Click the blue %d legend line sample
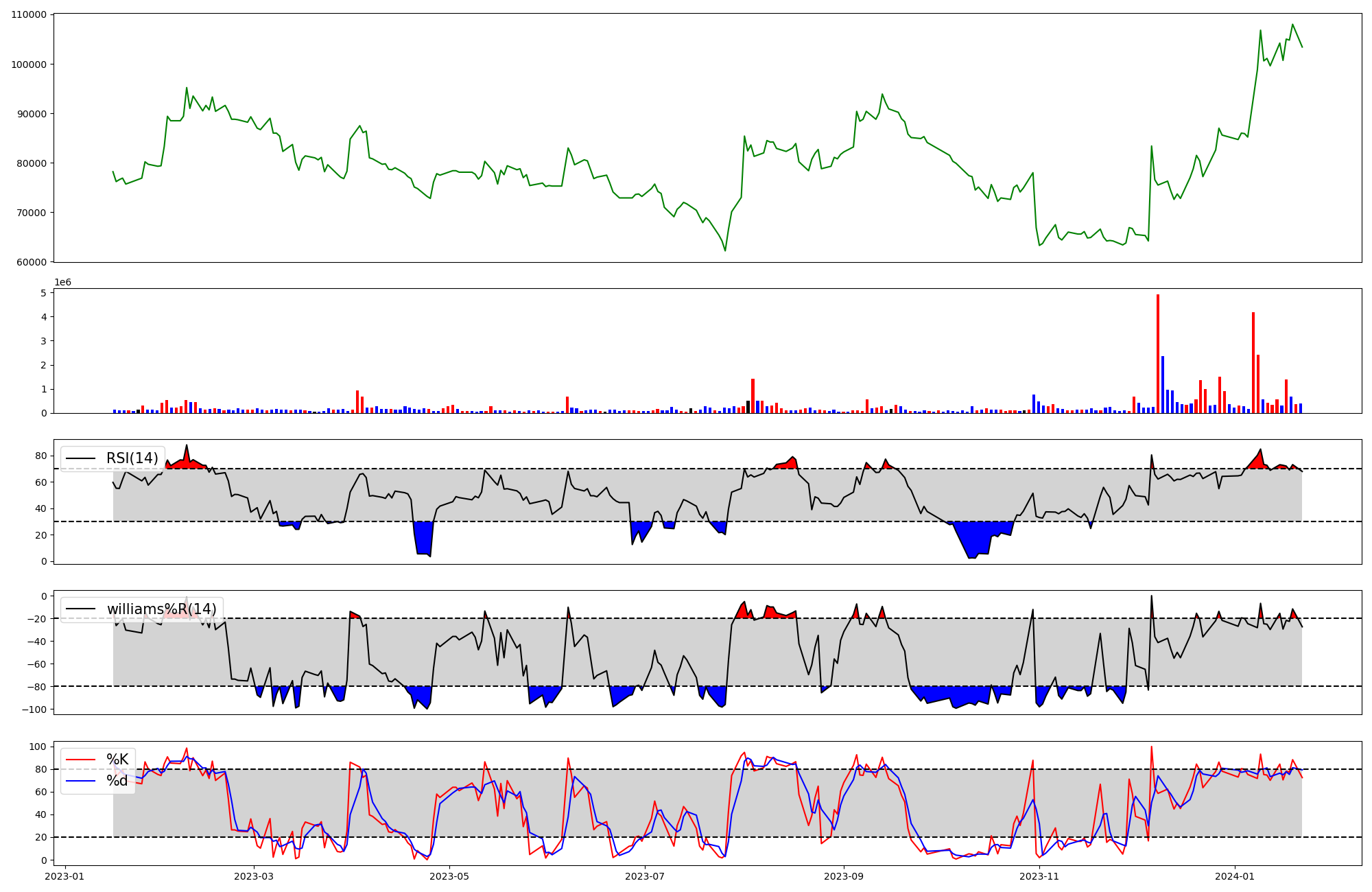 click(82, 781)
